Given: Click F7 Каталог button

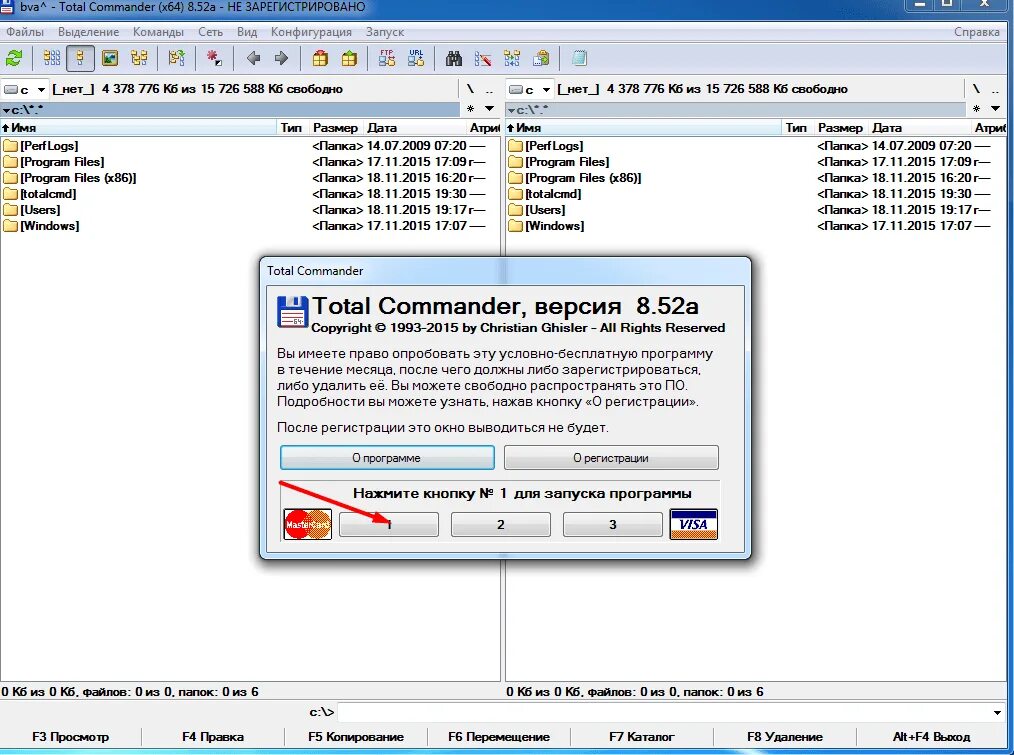Looking at the screenshot, I should (x=642, y=737).
